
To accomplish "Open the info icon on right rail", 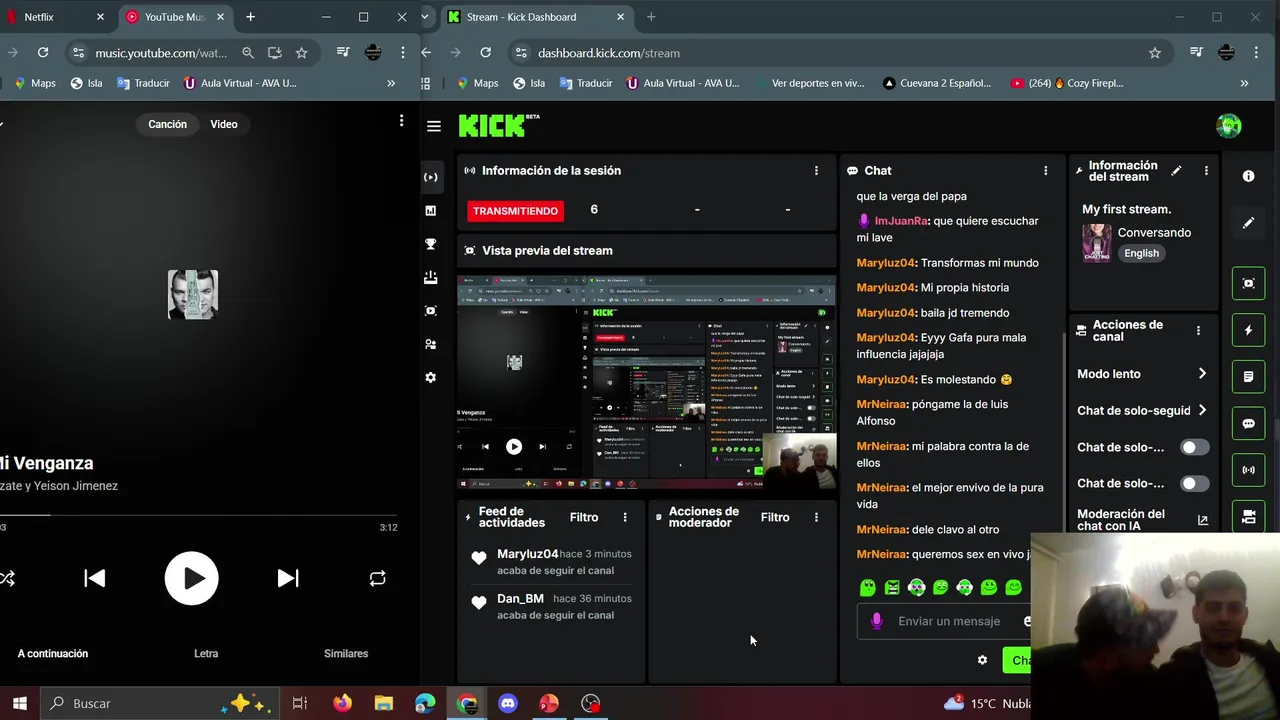I will coord(1248,176).
